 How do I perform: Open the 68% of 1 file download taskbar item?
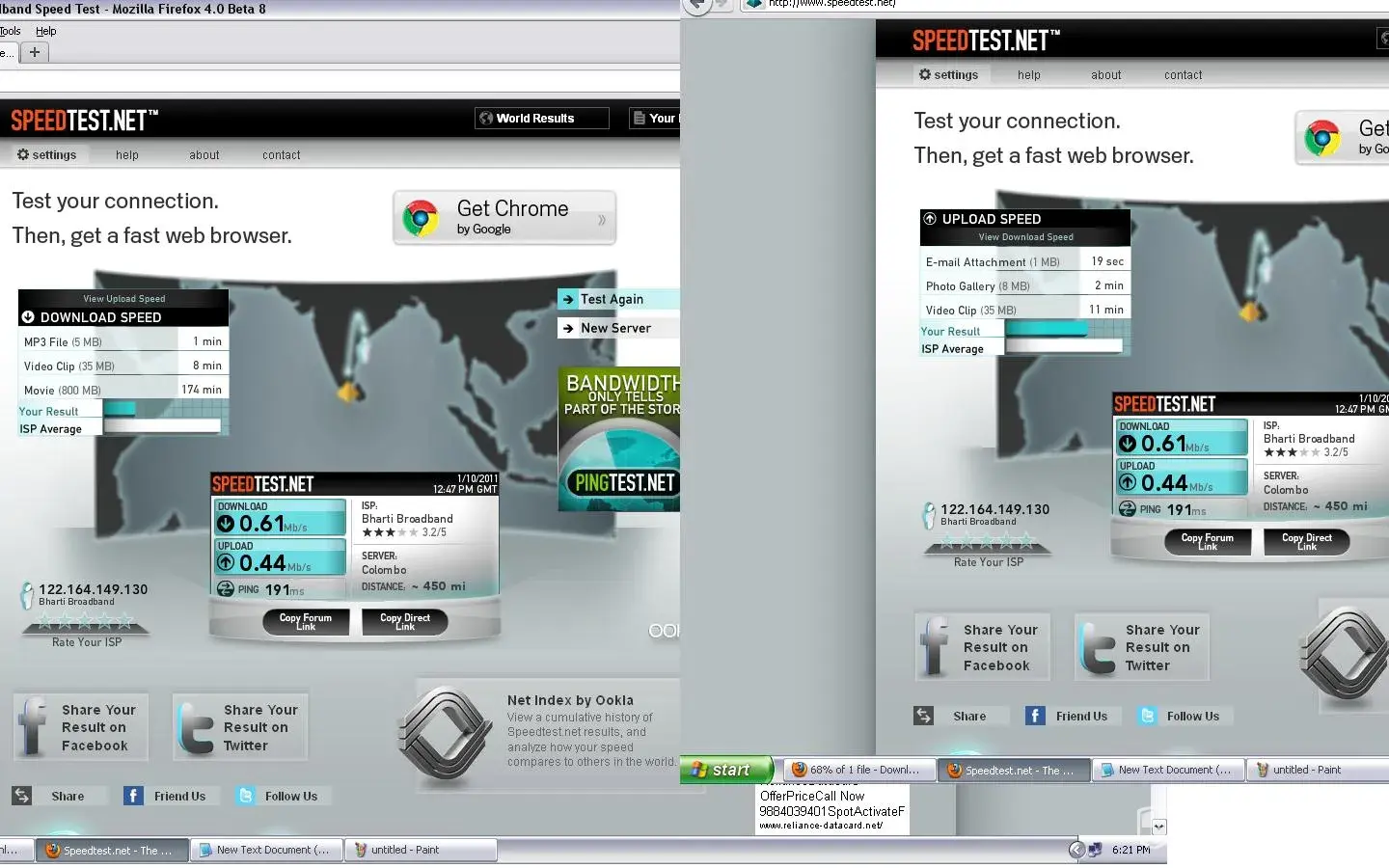pos(858,770)
